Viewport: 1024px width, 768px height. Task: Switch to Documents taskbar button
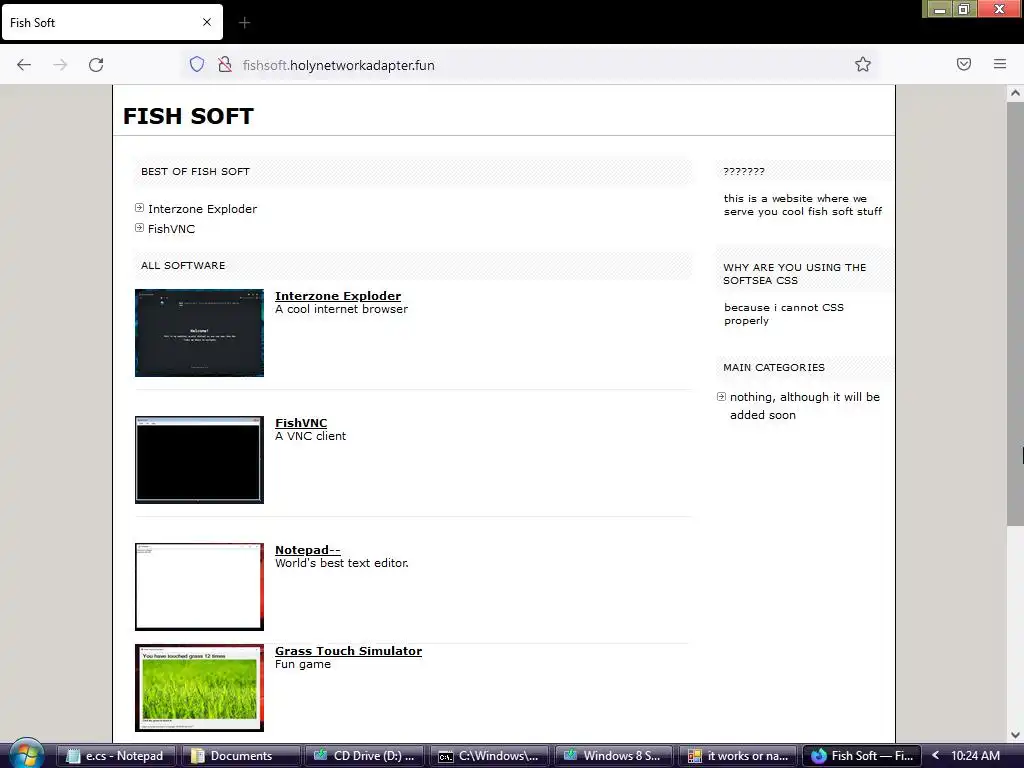[241, 756]
